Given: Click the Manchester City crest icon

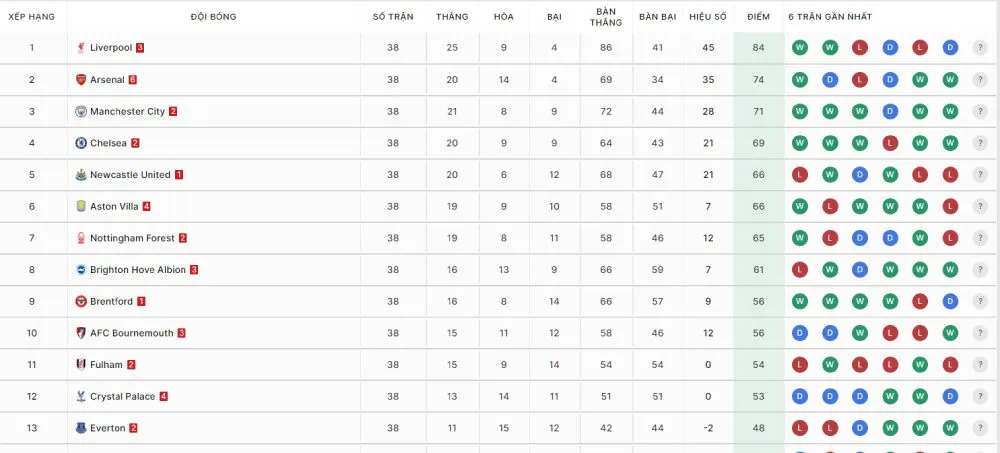Looking at the screenshot, I should 81,112.
